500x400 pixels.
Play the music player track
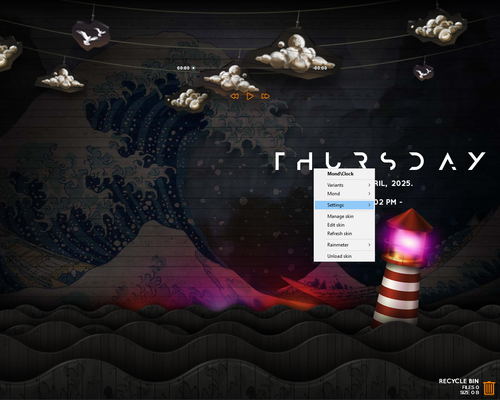coord(250,96)
